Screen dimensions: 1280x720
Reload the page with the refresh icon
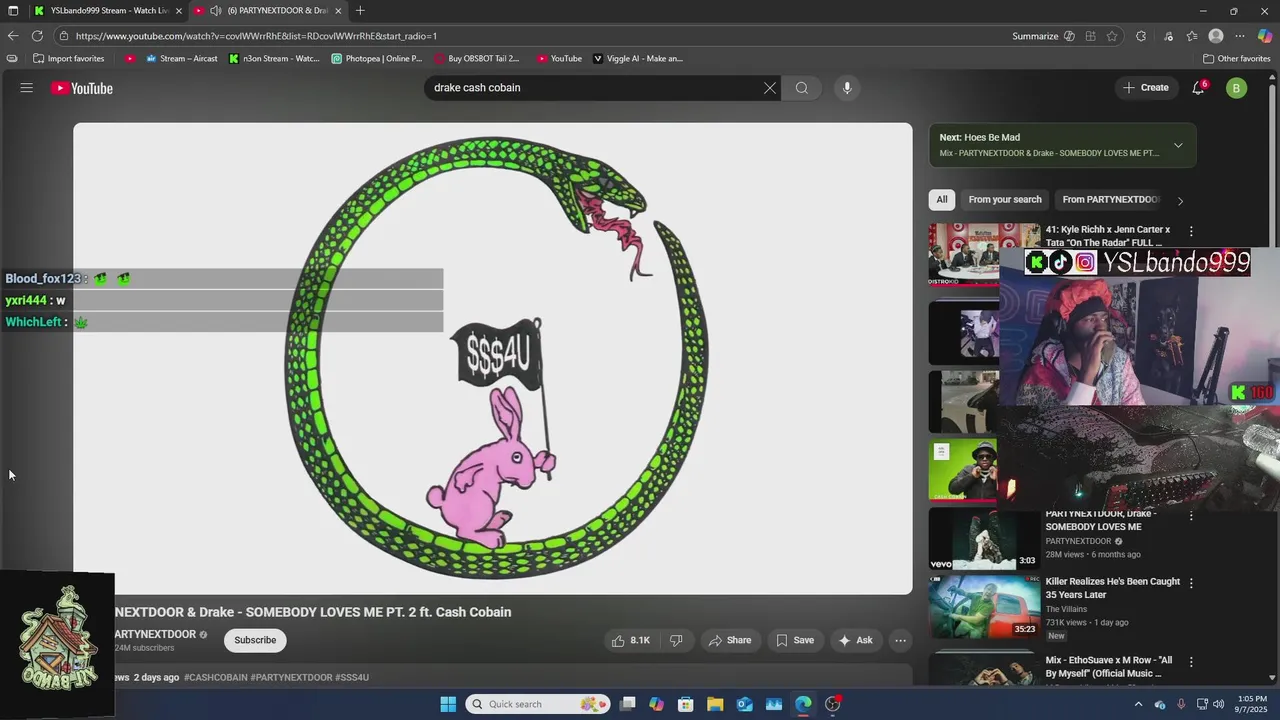tap(37, 36)
